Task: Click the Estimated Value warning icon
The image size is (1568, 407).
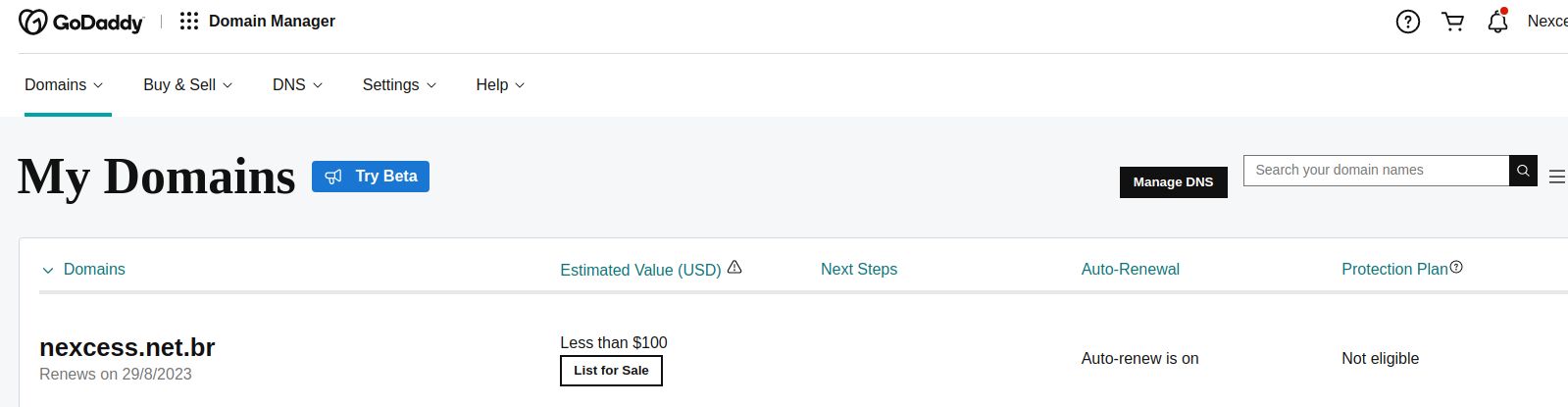Action: click(x=734, y=267)
